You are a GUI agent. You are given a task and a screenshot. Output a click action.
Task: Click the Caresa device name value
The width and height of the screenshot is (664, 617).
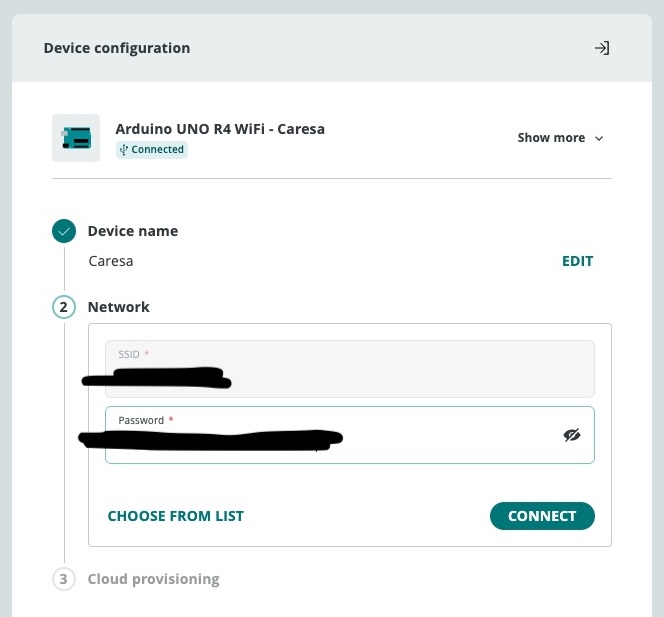(111, 261)
